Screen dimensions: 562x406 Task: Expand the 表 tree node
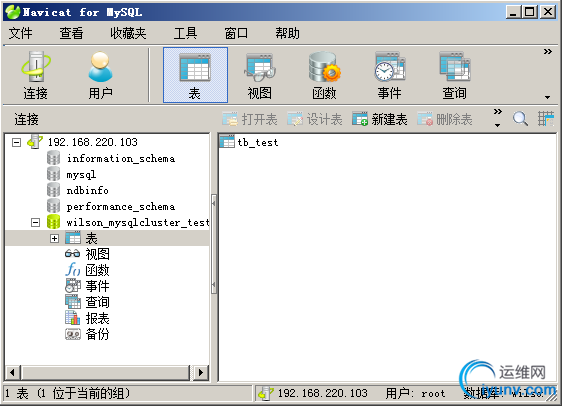pos(54,238)
